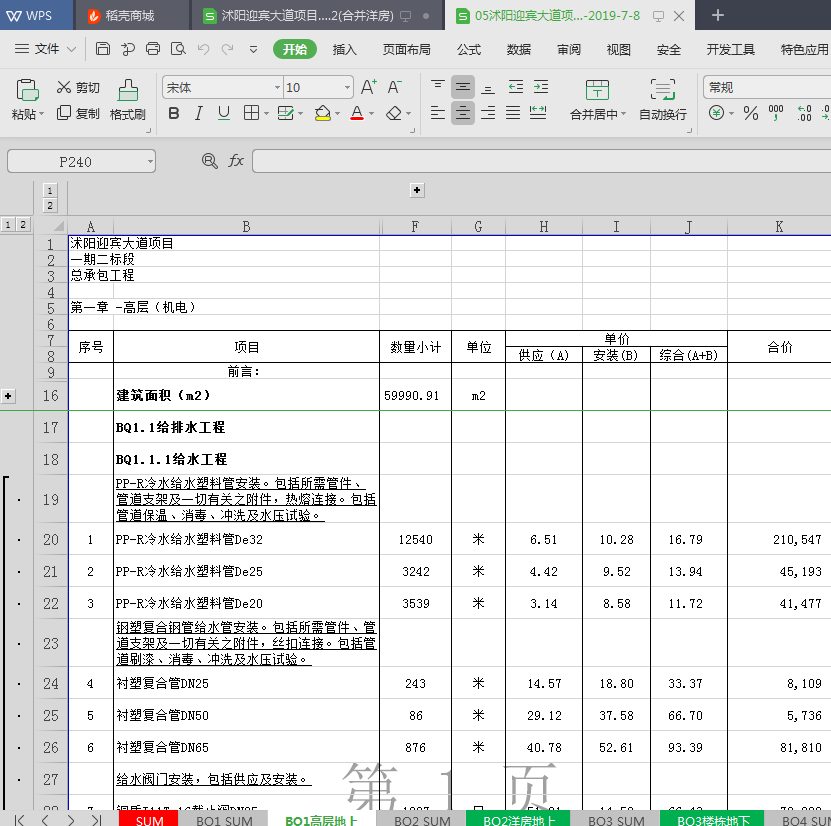Click Wrap Text (自动换行) button

click(662, 100)
